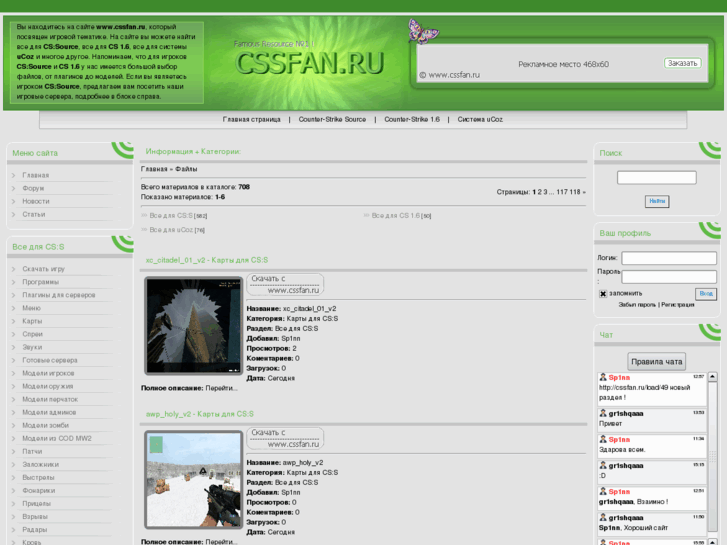The image size is (727, 545).
Task: Click the CSSFAN.RU site logo
Action: point(310,63)
